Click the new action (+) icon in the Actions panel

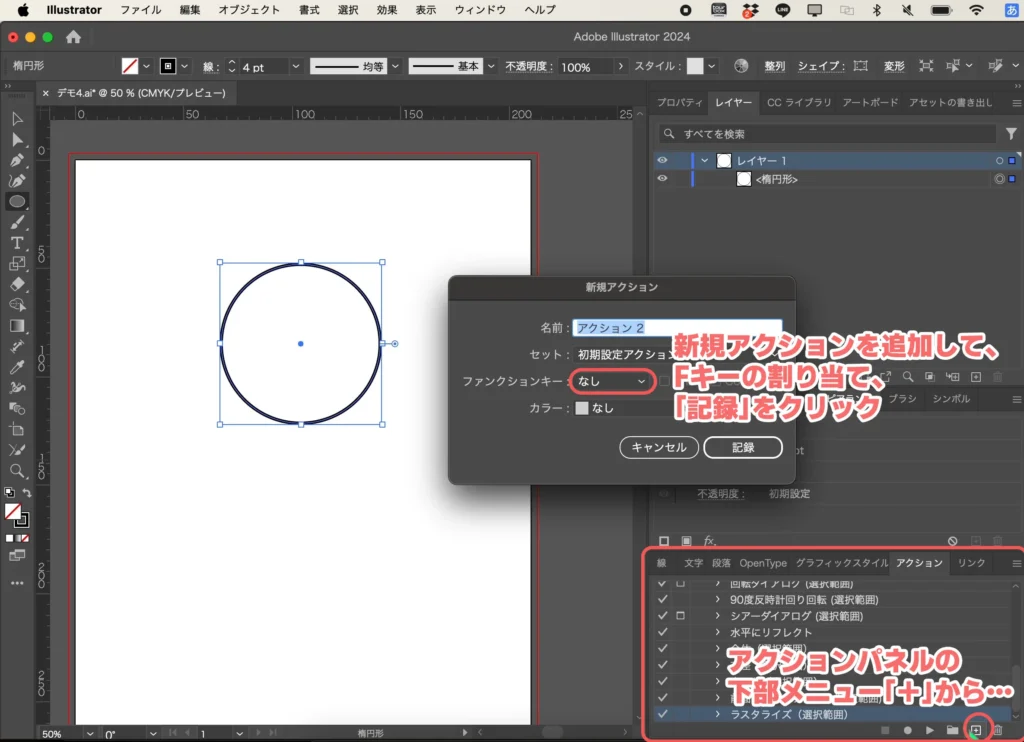point(976,729)
